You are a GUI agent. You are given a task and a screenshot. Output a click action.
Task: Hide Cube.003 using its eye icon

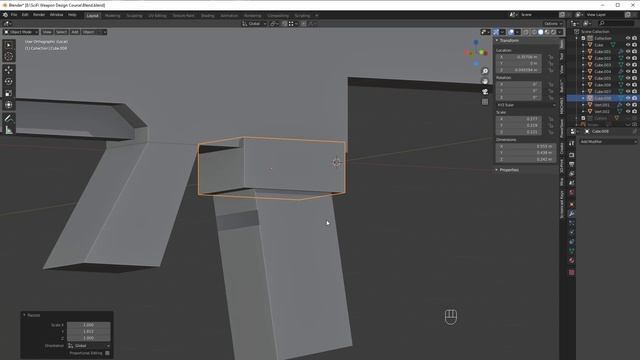click(628, 65)
